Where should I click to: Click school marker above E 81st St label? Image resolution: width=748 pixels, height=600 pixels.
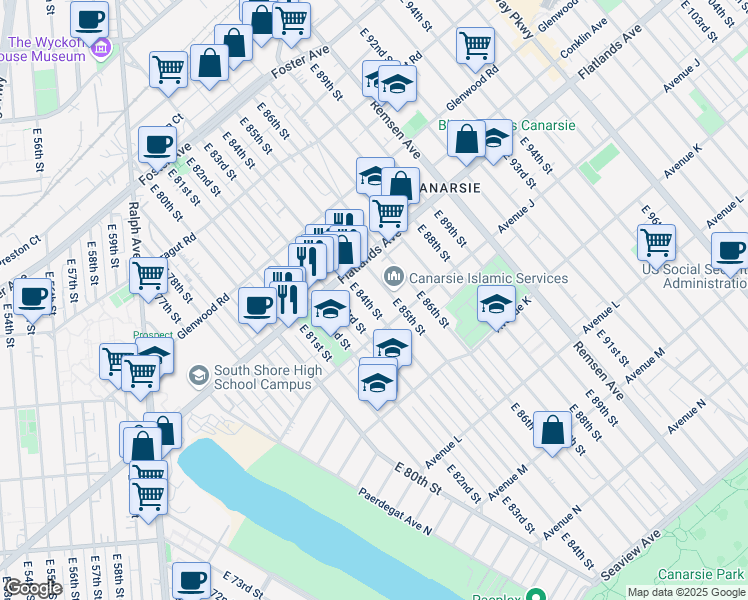(330, 312)
